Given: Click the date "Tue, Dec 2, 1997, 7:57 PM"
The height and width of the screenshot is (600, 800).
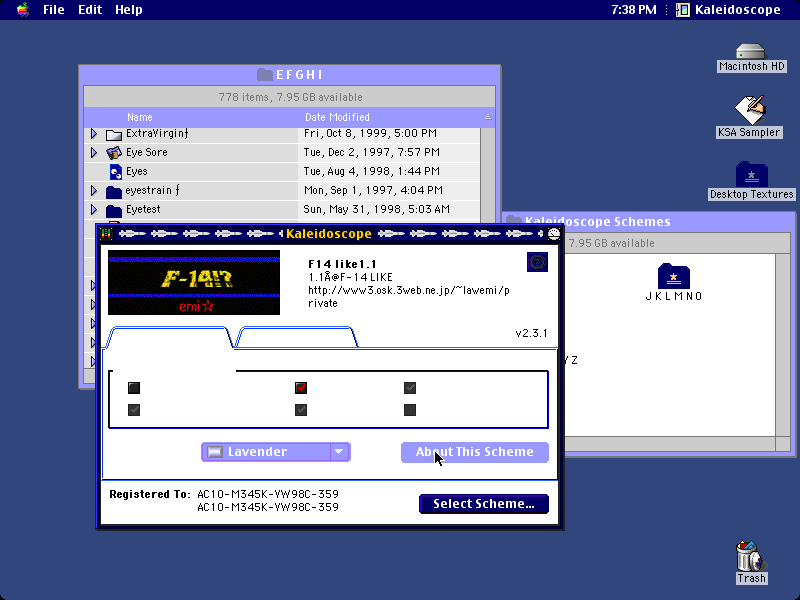Looking at the screenshot, I should pos(371,153).
